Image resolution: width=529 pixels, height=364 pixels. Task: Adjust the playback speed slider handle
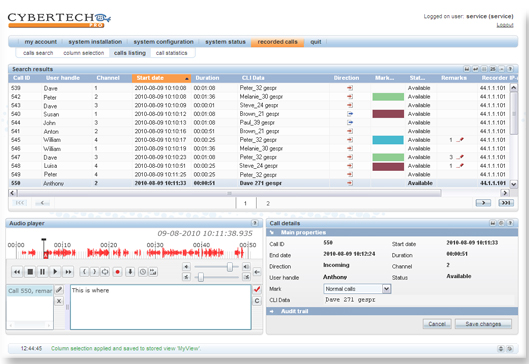pyautogui.click(x=201, y=277)
